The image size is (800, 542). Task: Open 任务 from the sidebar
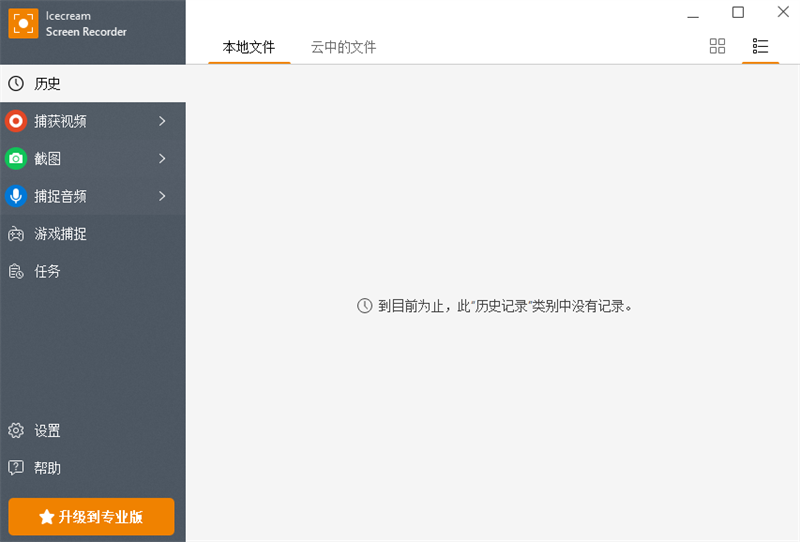[x=48, y=271]
